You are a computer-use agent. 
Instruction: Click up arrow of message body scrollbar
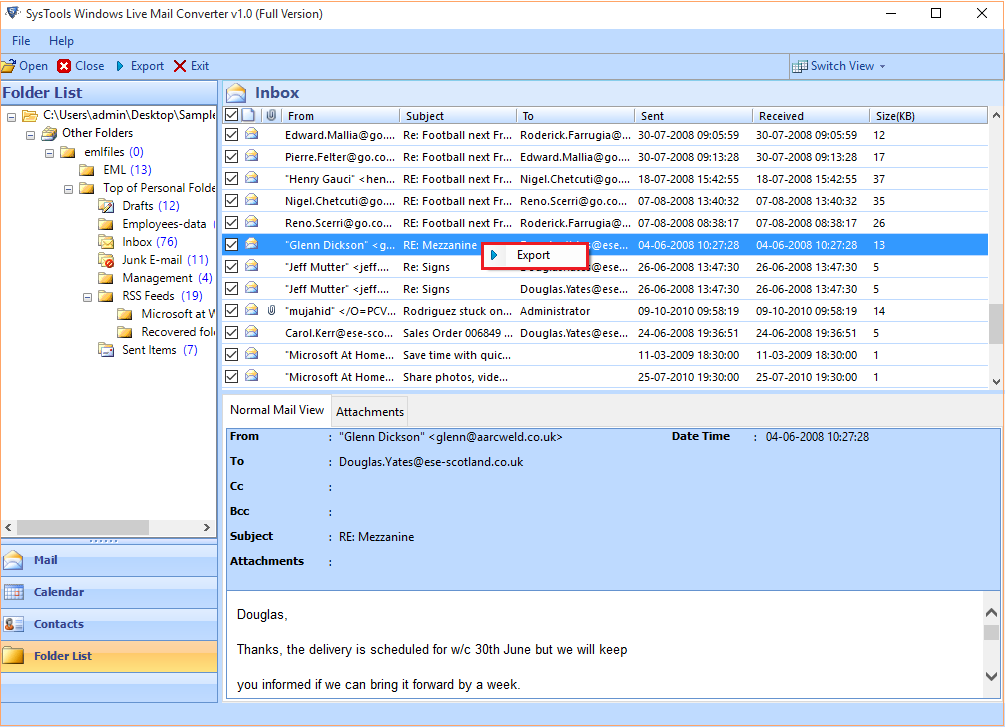pos(991,612)
